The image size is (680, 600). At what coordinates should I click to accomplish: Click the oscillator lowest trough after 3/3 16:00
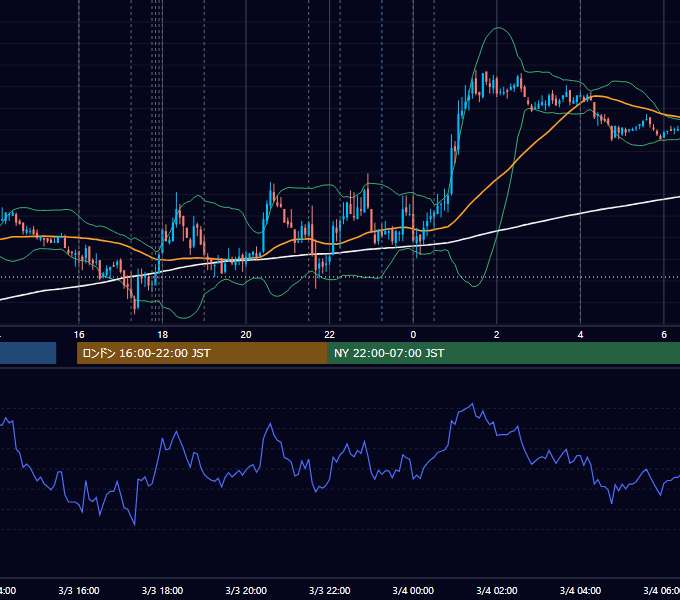[134, 525]
